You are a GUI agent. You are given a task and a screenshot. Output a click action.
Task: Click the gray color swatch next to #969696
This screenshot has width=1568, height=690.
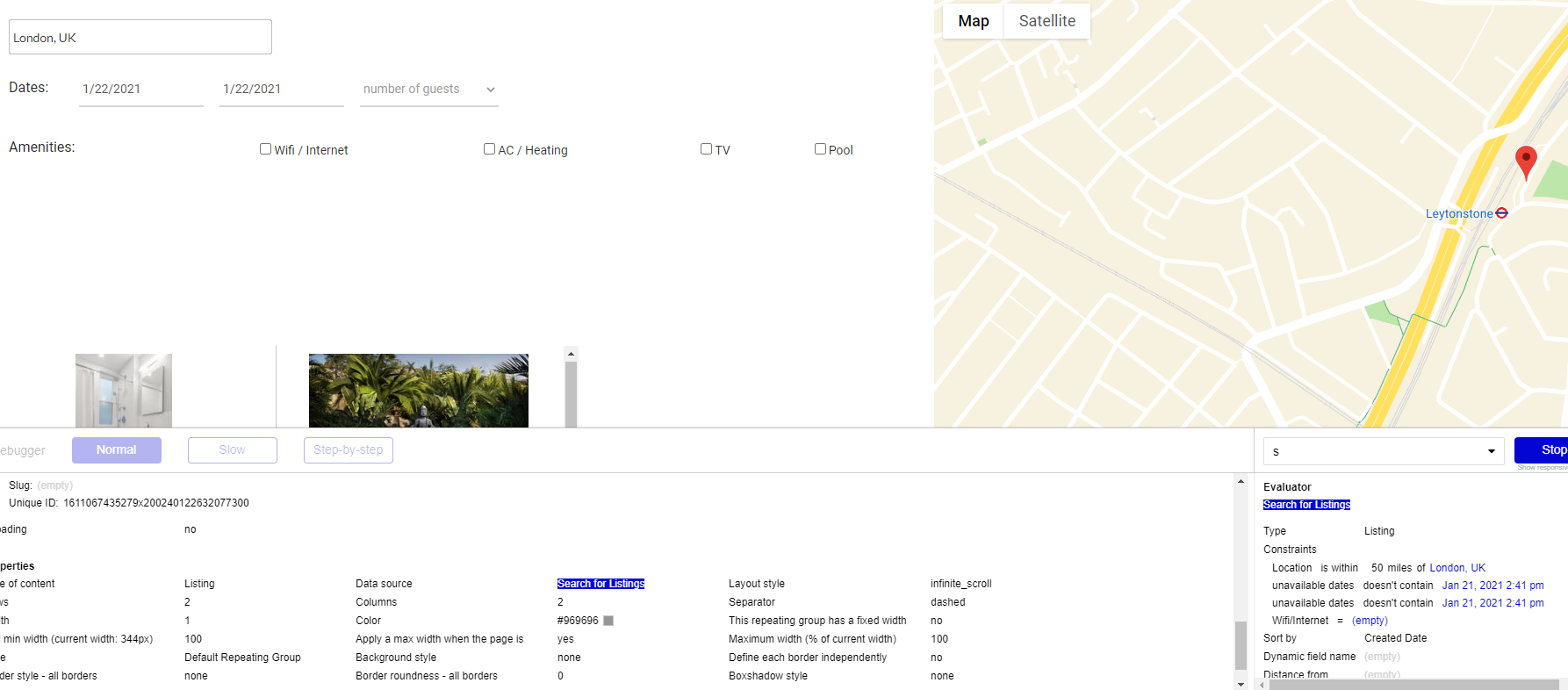point(608,621)
